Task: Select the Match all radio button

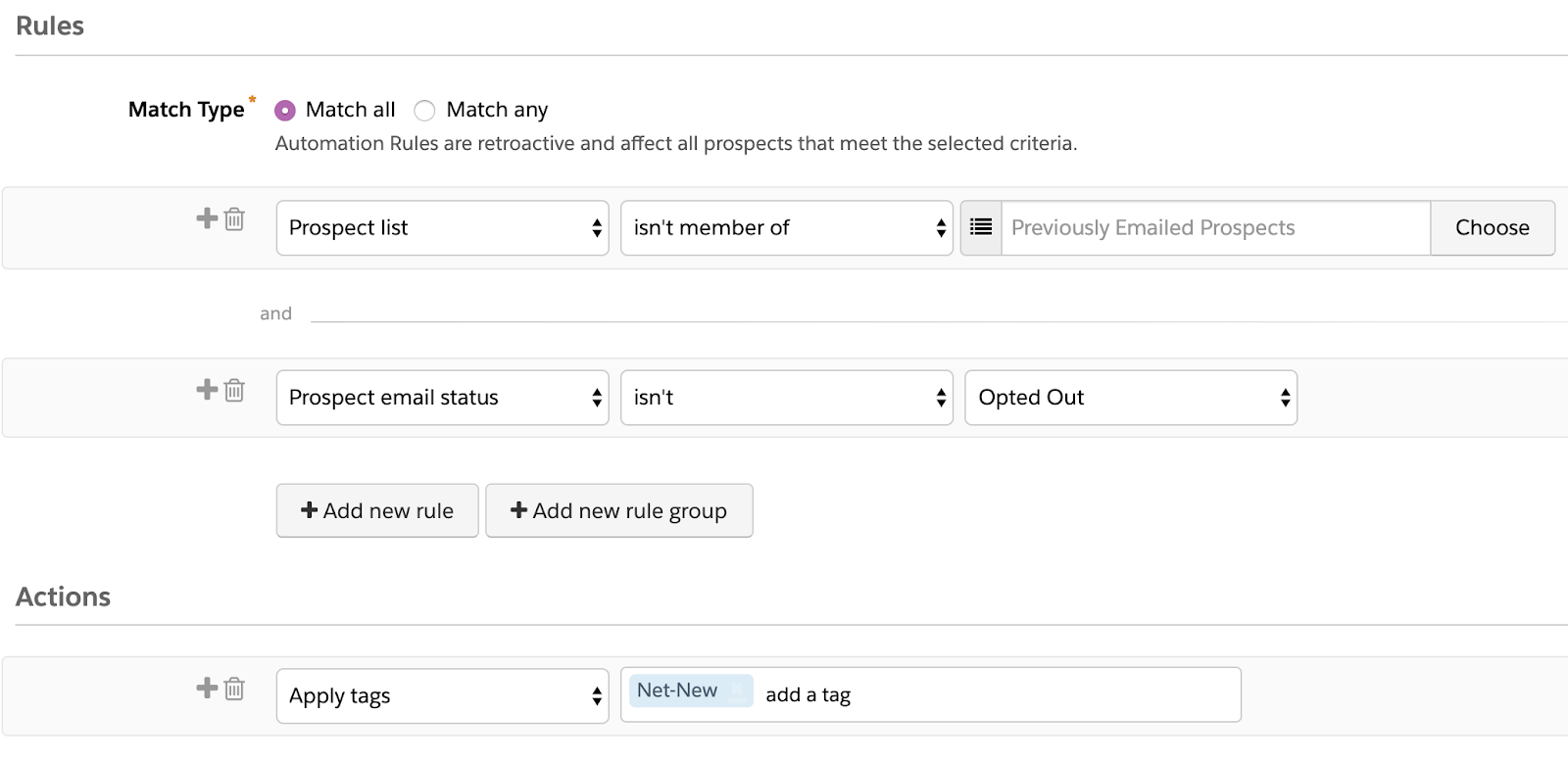Action: [x=285, y=111]
